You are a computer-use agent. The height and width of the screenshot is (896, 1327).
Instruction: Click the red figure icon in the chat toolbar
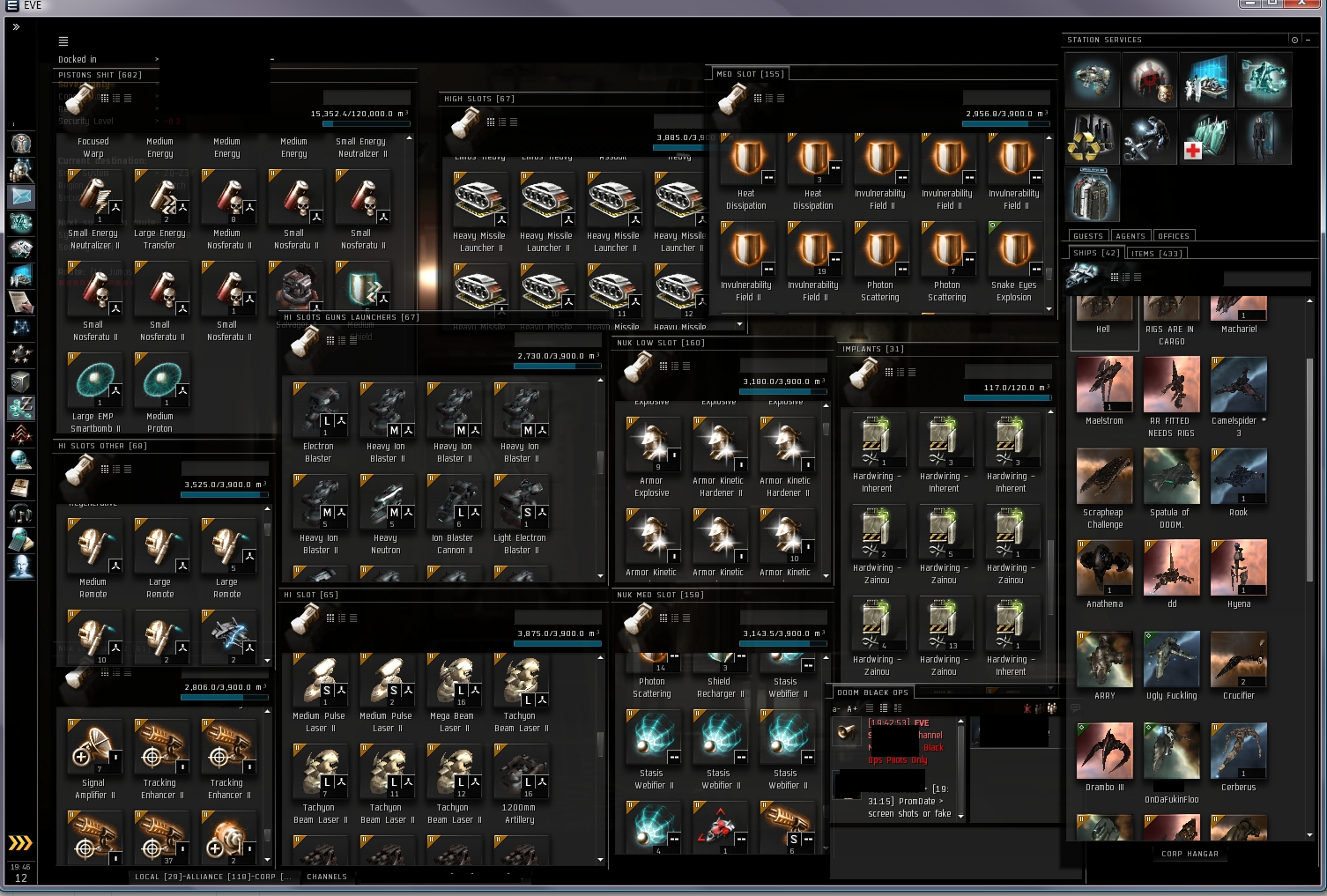click(x=1027, y=708)
